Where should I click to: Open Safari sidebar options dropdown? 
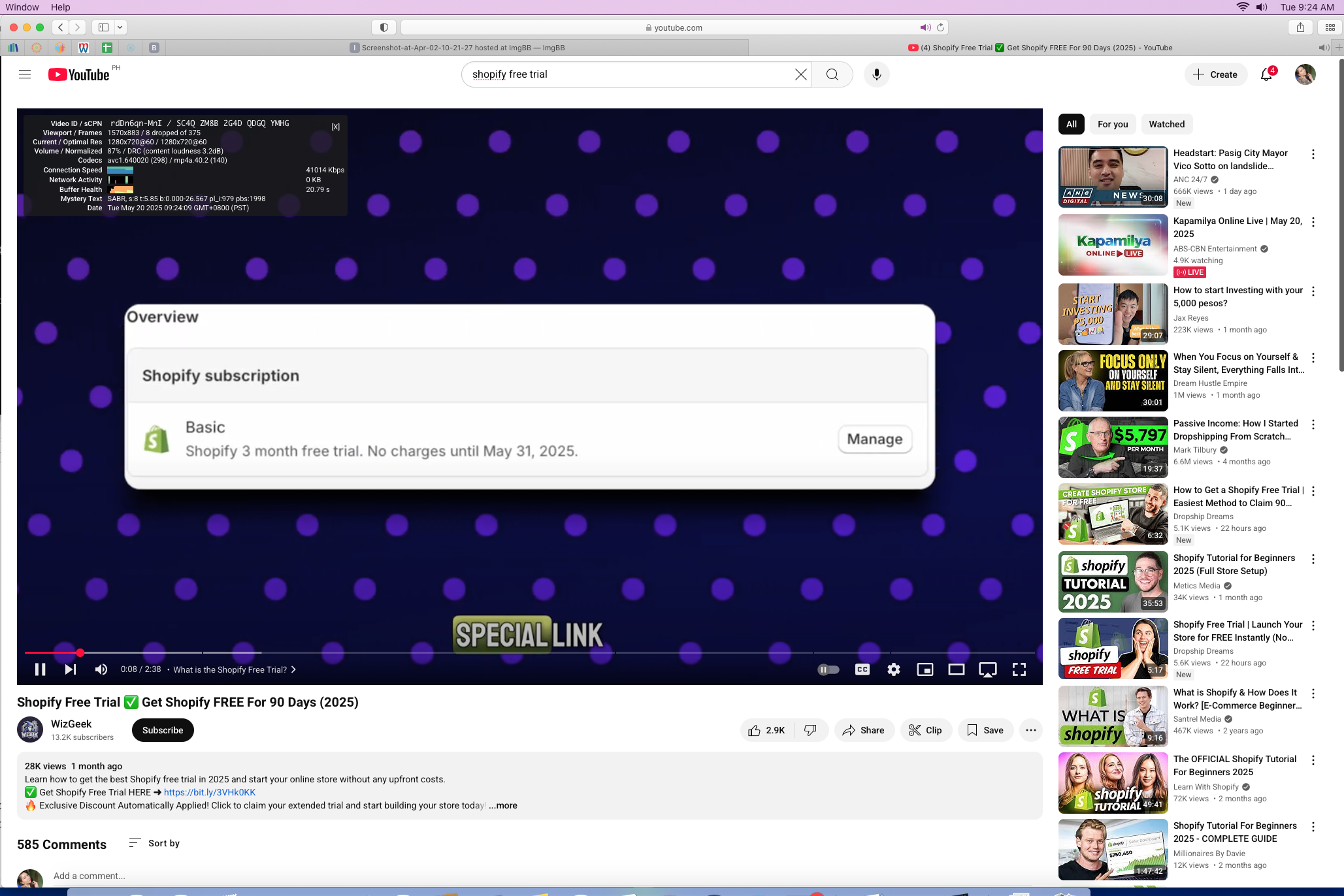click(x=120, y=27)
